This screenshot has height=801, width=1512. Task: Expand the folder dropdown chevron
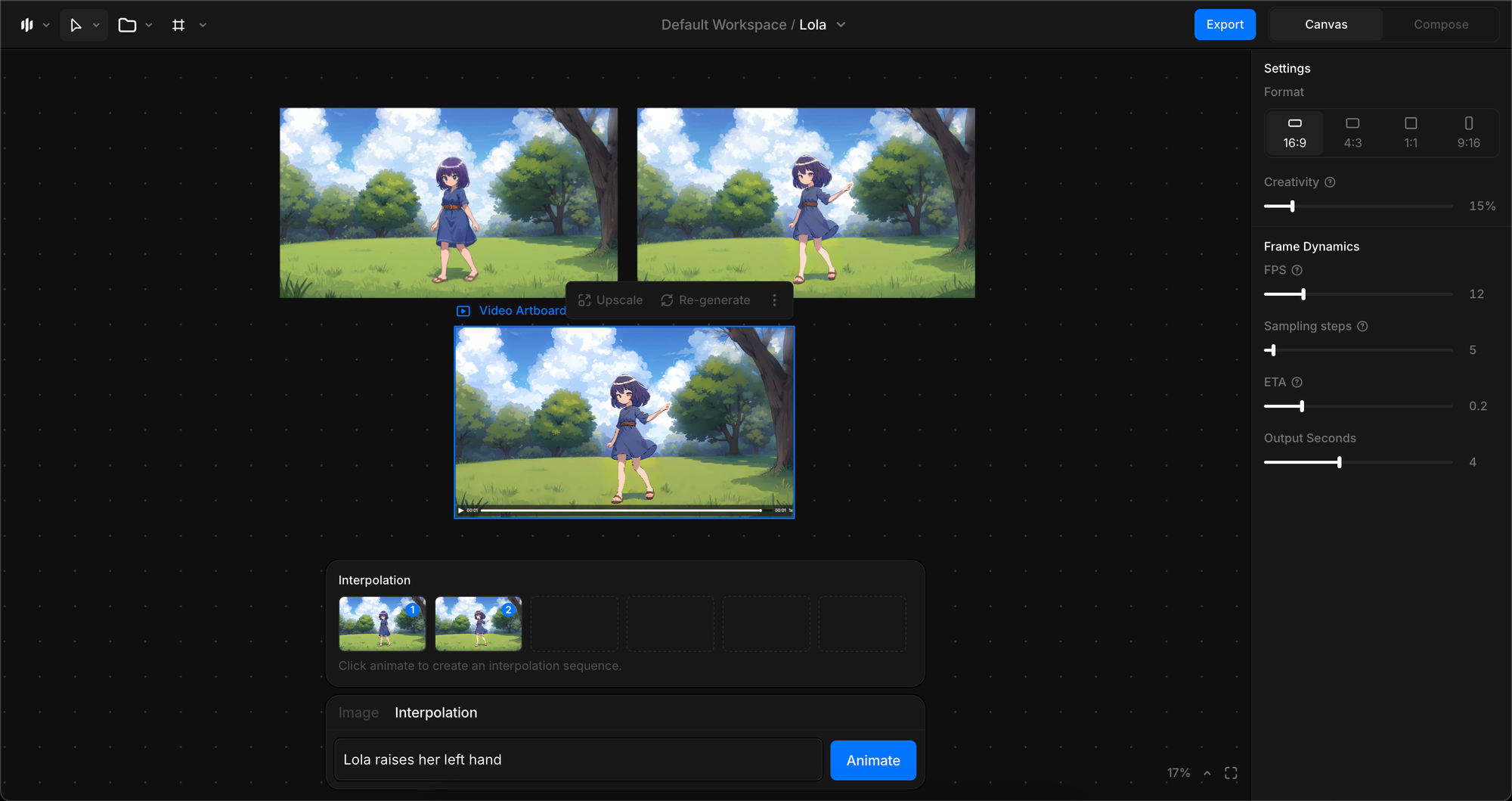click(149, 25)
